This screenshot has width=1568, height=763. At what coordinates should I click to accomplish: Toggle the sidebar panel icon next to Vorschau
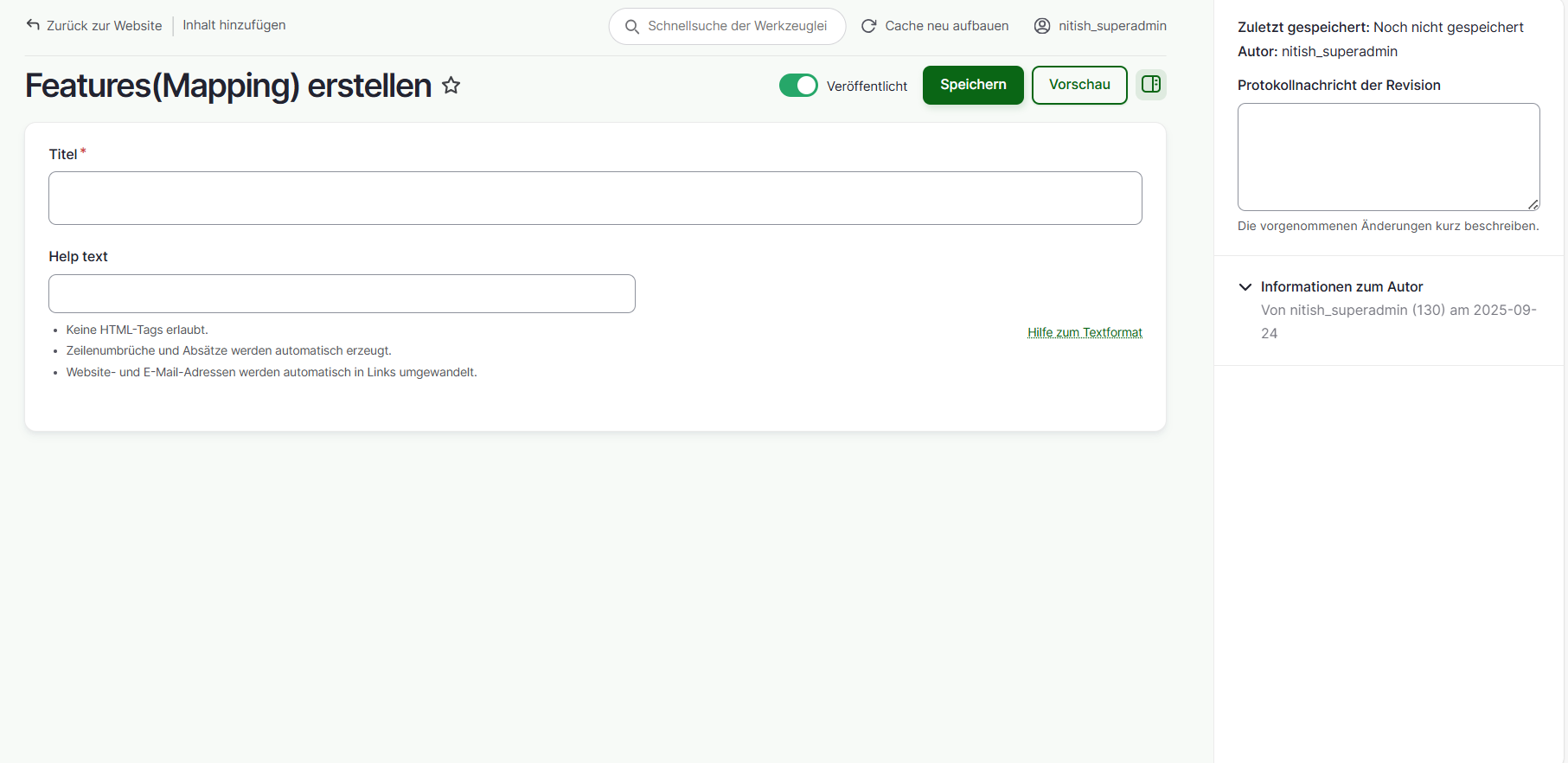tap(1150, 85)
